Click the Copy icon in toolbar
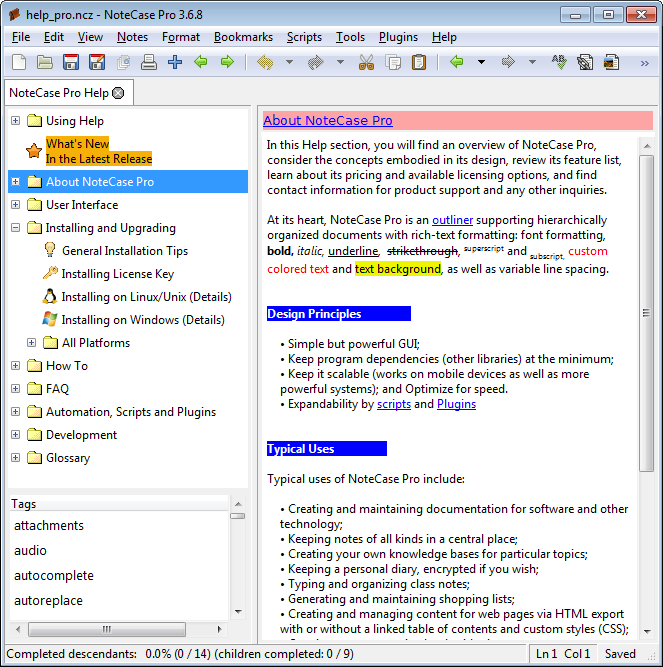The height and width of the screenshot is (667, 663). (393, 62)
